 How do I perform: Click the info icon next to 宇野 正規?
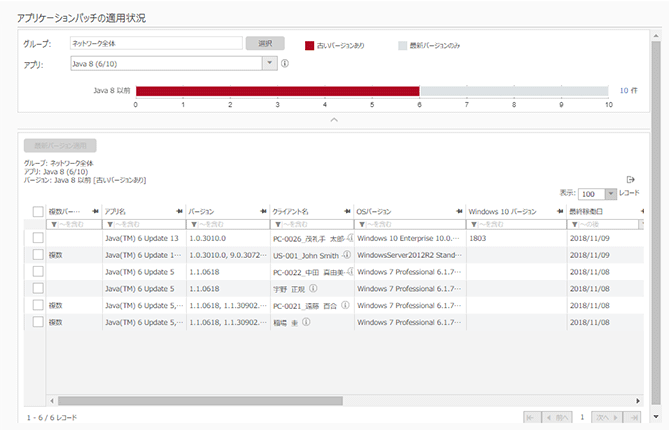[x=313, y=288]
